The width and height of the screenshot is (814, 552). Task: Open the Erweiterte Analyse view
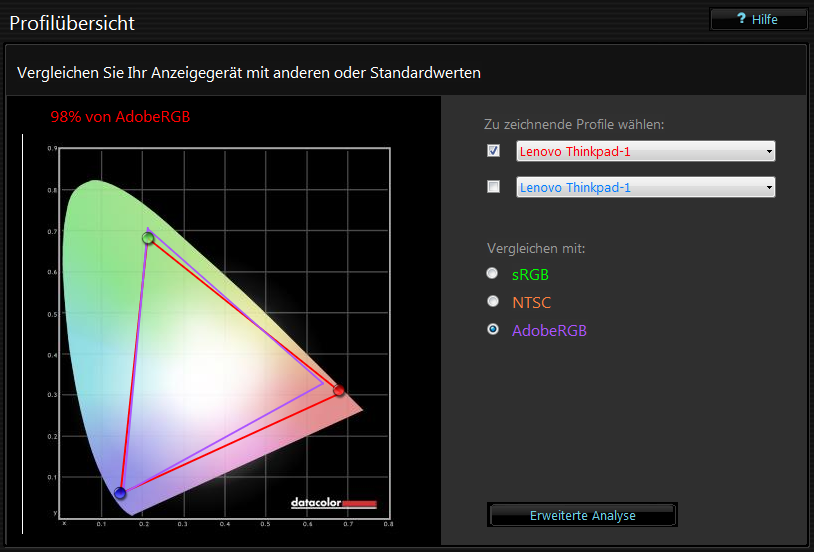pos(582,515)
